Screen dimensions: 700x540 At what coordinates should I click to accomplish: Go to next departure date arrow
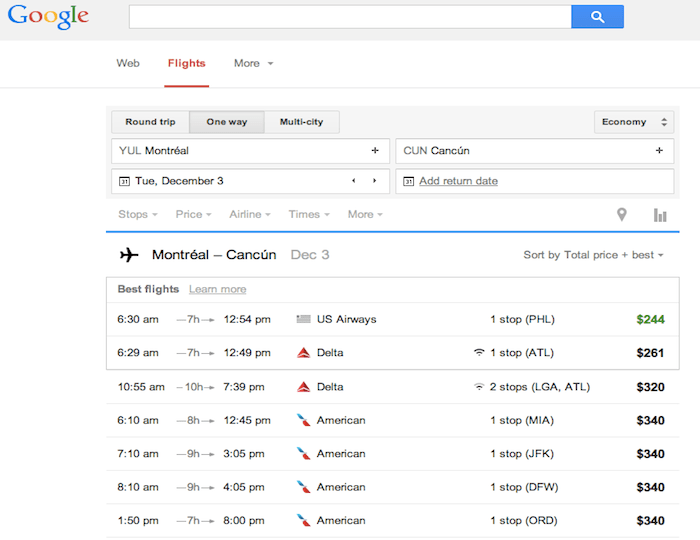(x=375, y=181)
